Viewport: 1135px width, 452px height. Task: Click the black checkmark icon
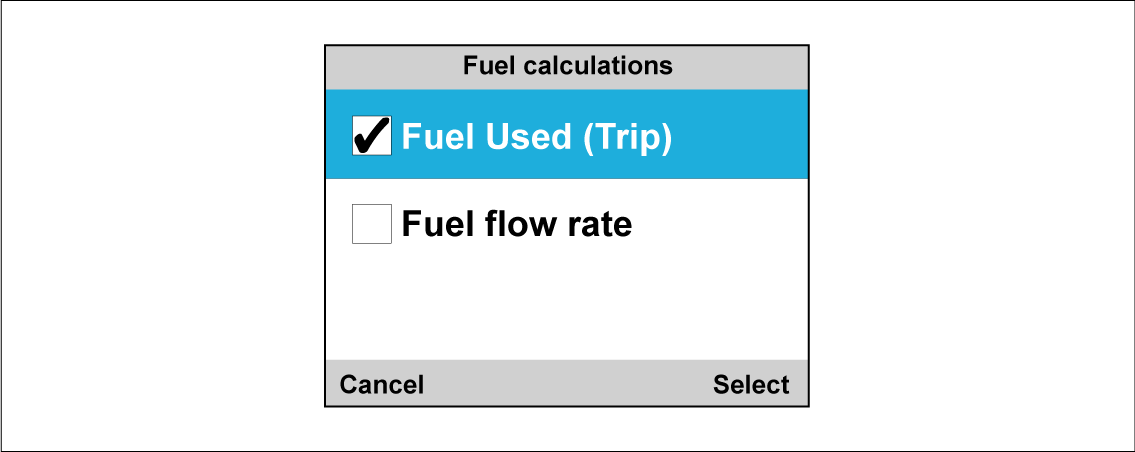[371, 135]
